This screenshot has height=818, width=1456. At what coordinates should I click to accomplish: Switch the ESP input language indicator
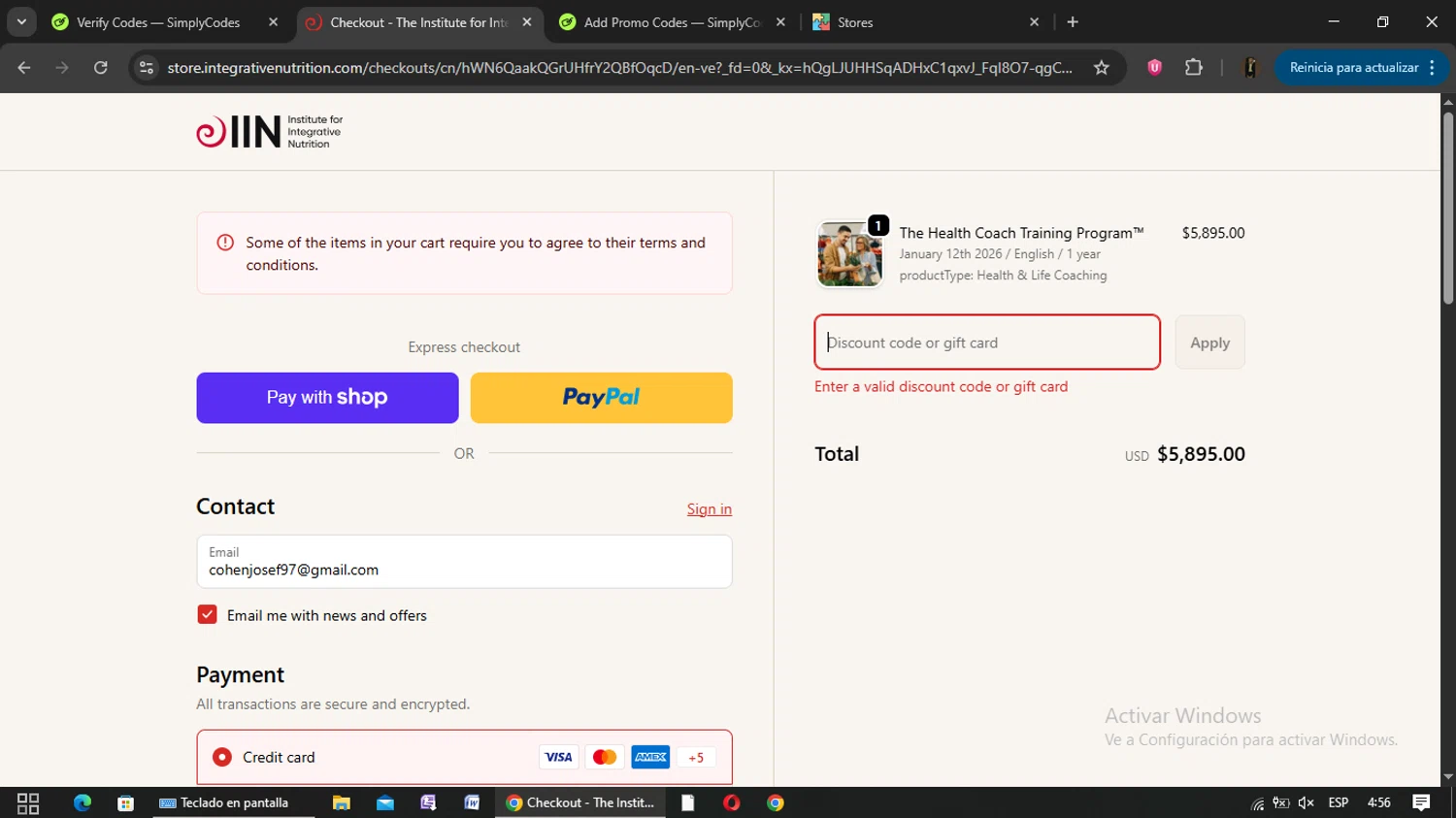1339,802
